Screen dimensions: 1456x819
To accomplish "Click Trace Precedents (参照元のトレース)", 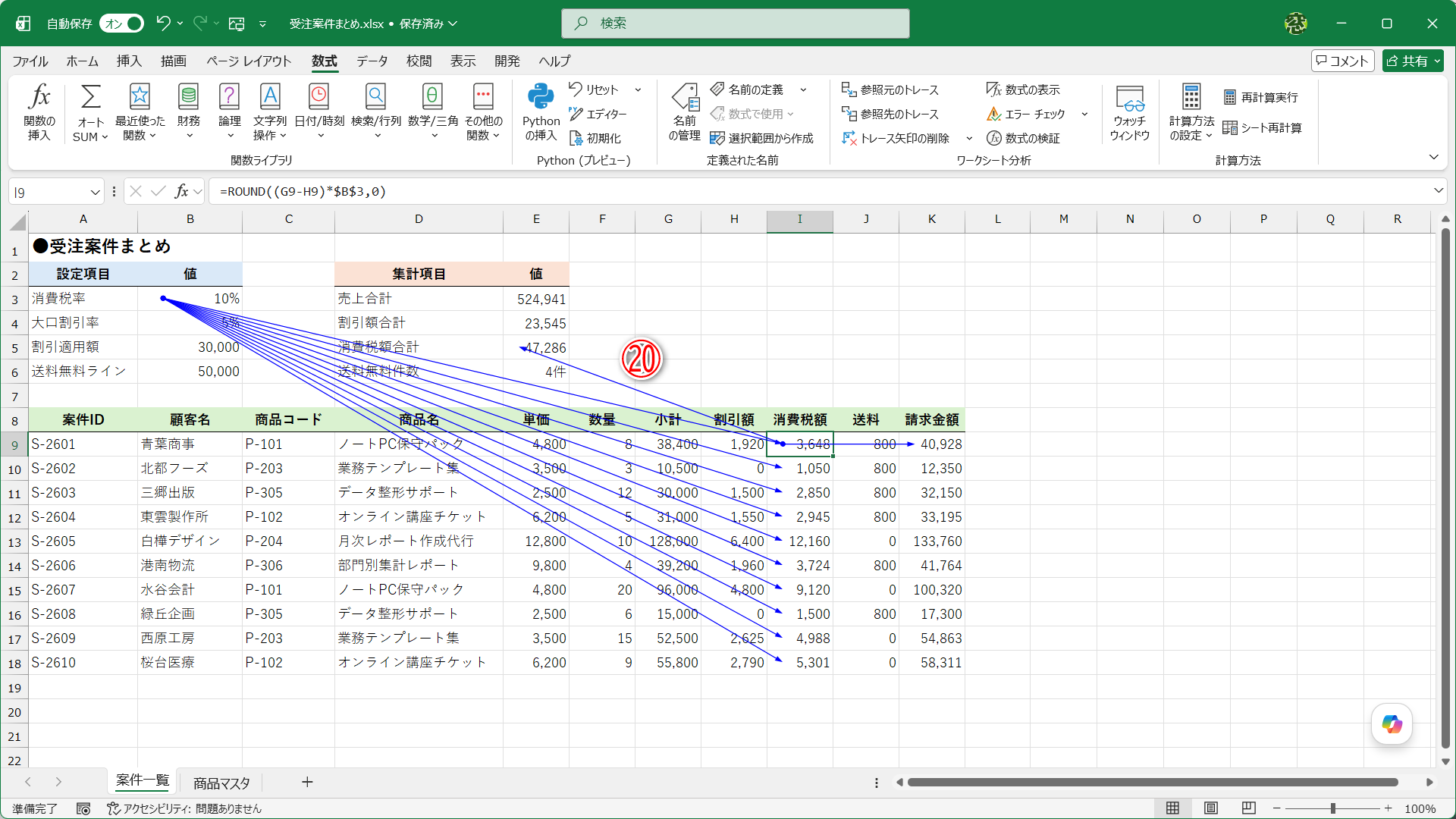I will (x=890, y=89).
